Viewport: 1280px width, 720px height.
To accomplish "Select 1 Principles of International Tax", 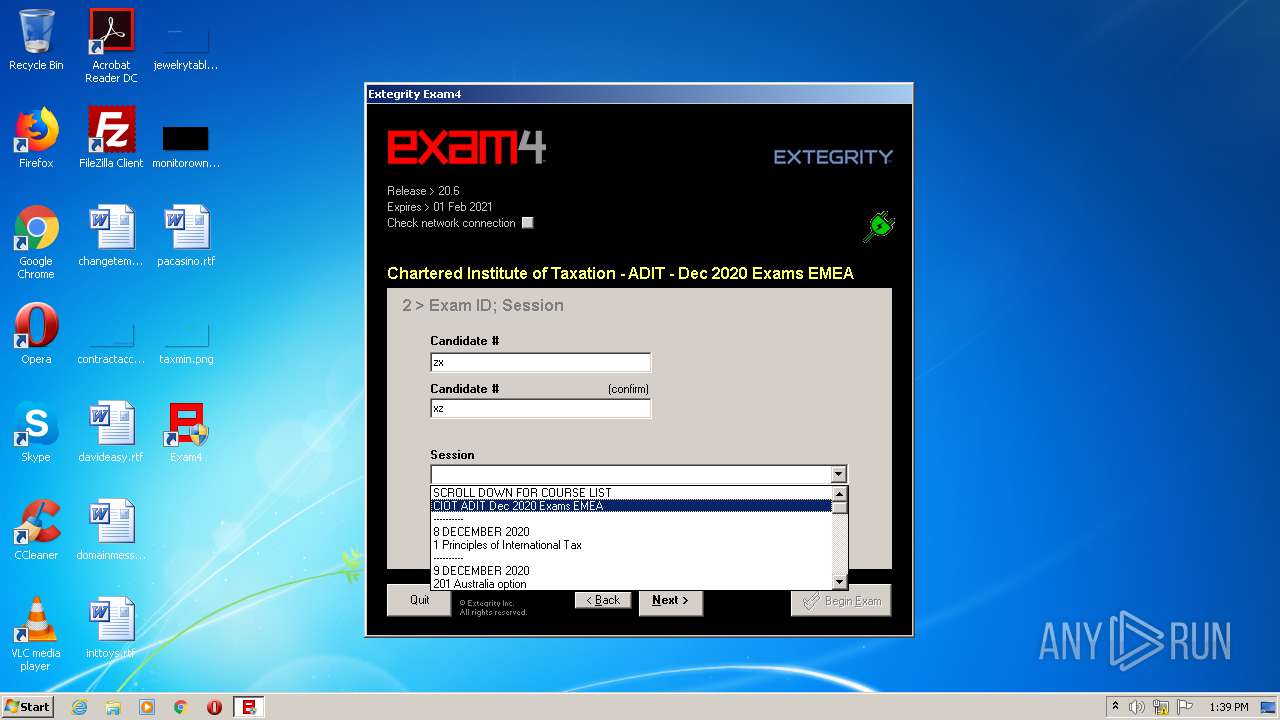I will click(631, 545).
